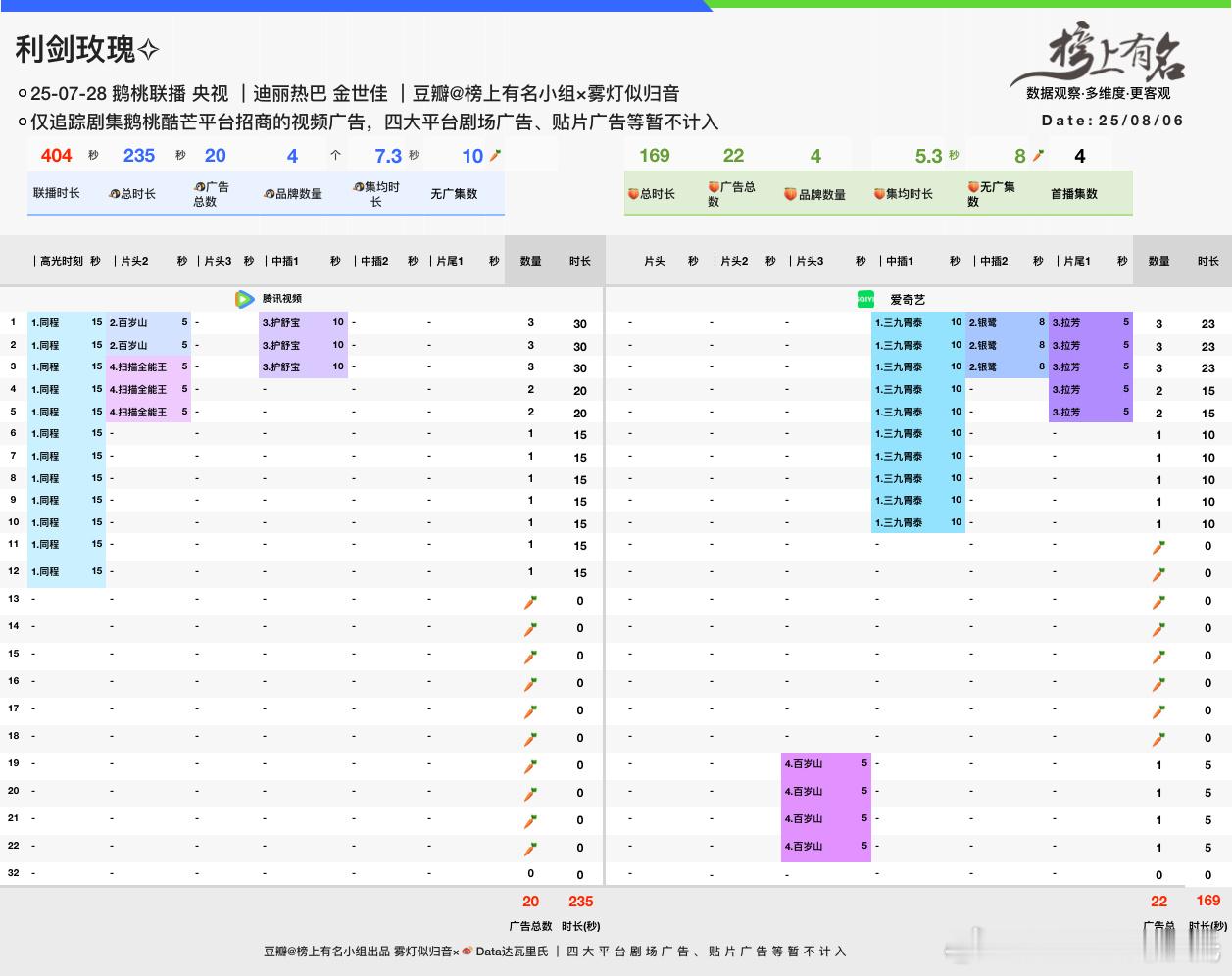Click the 3.护舒宝 cell in row 1
The width and height of the screenshot is (1232, 976).
(303, 322)
